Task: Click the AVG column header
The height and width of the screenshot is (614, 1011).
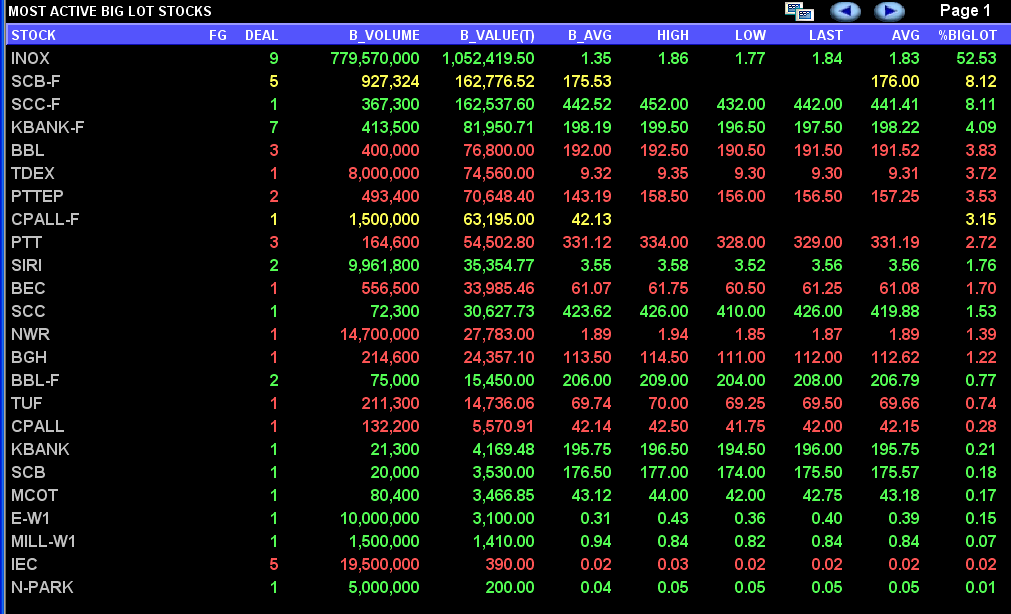Action: tap(905, 35)
